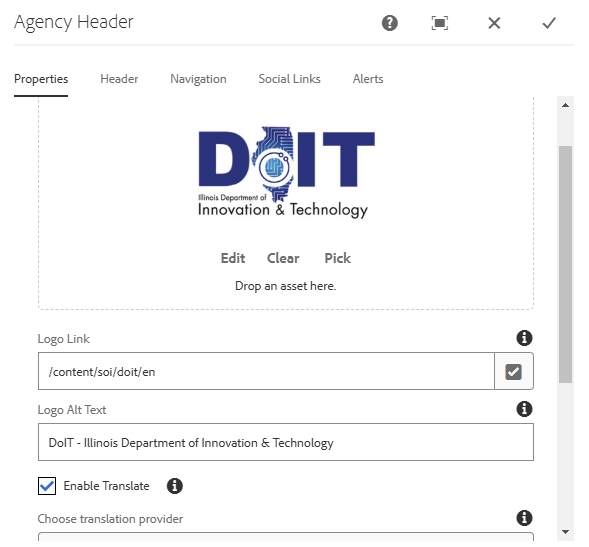Show info for Logo Alt Text field
Image resolution: width=589 pixels, height=547 pixels.
coord(524,409)
